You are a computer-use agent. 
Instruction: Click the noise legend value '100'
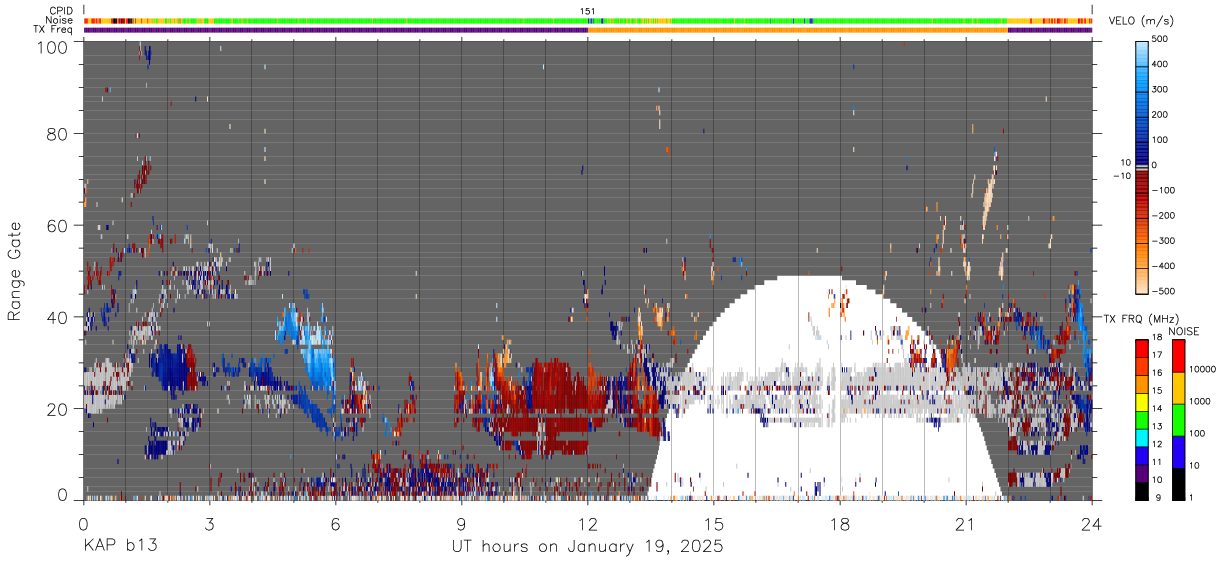click(1196, 433)
